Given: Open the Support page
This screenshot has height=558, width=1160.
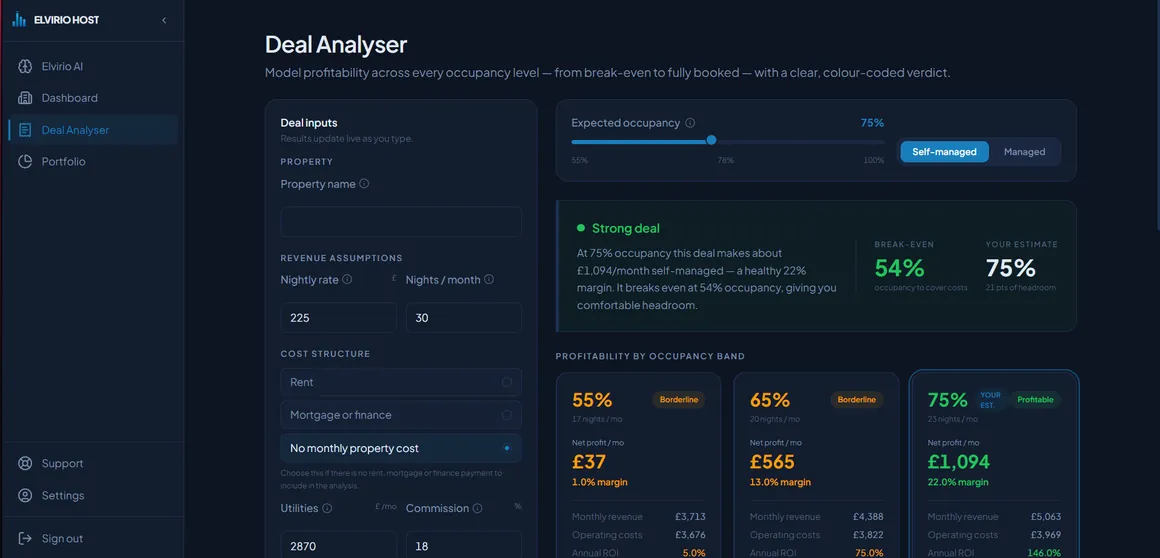Looking at the screenshot, I should pos(93,464).
